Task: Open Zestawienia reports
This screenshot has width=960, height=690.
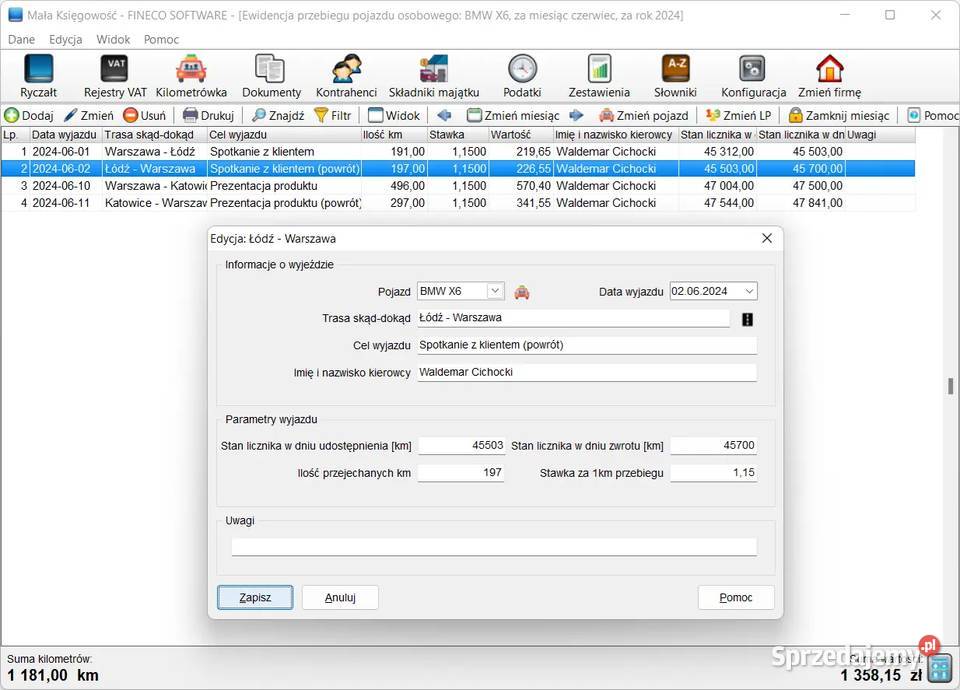Action: pos(599,76)
